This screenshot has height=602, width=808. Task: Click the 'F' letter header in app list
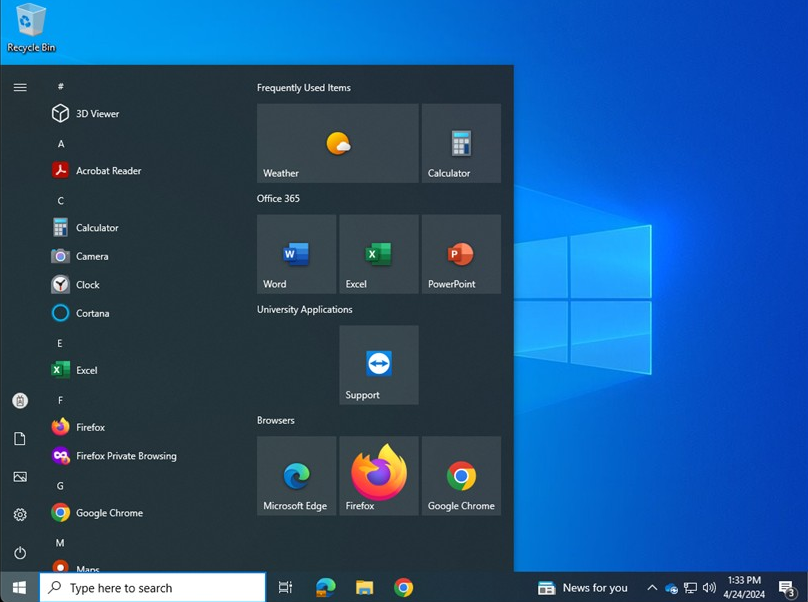(60, 400)
